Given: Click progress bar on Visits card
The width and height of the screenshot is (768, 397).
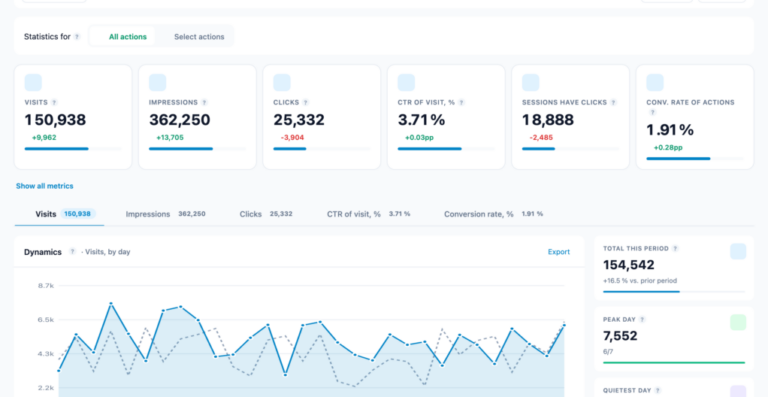Looking at the screenshot, I should click(x=73, y=149).
